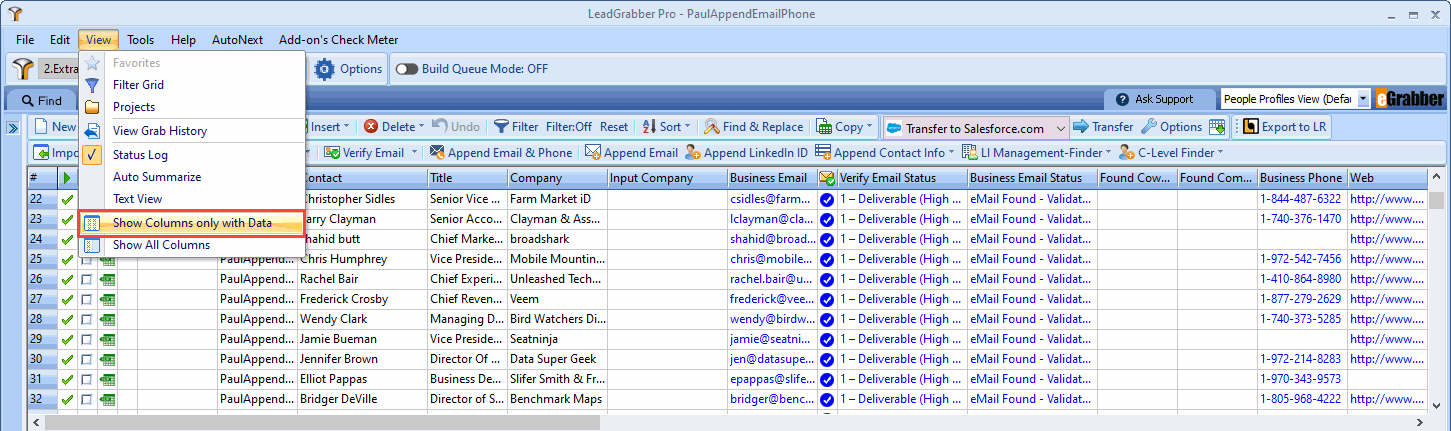Click the grid download icon after Options

pos(1217,127)
